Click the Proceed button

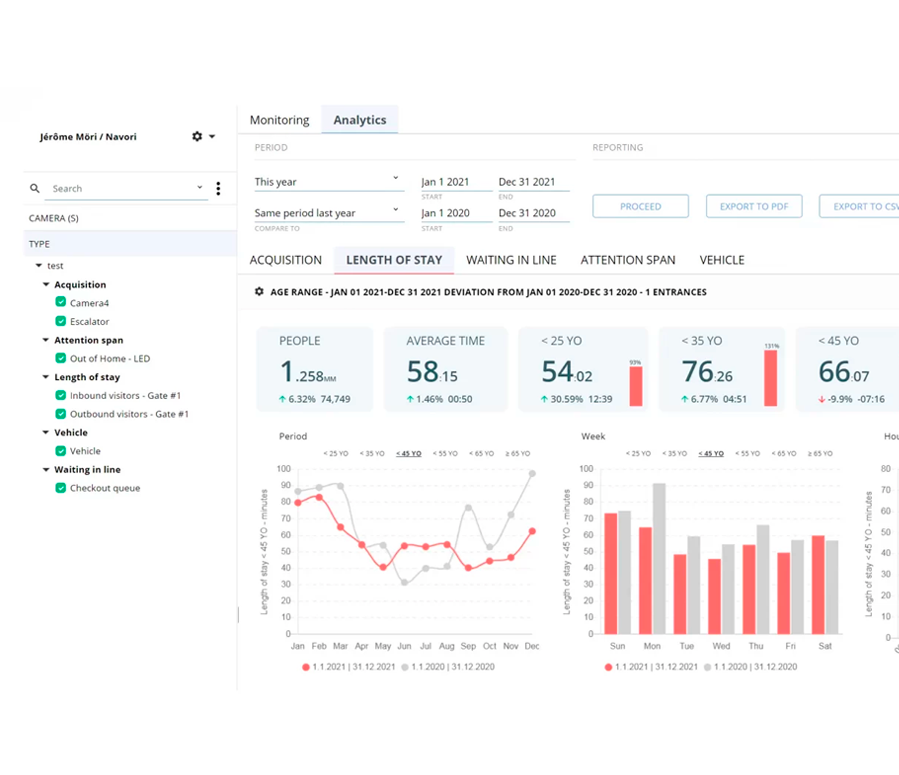coord(640,206)
